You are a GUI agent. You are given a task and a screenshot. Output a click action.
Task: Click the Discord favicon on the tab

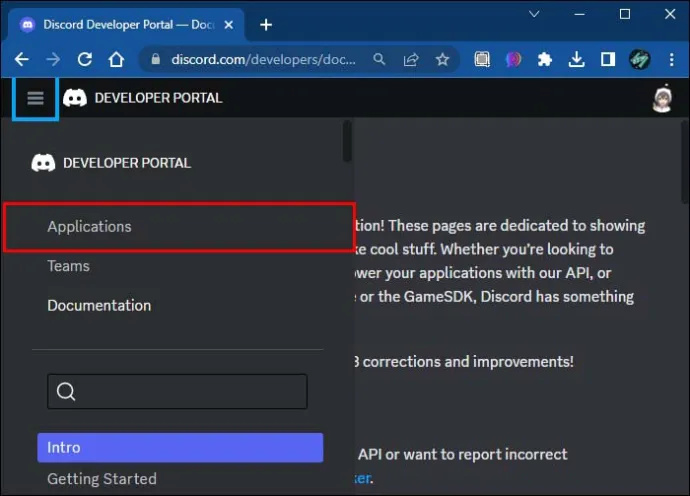(27, 25)
